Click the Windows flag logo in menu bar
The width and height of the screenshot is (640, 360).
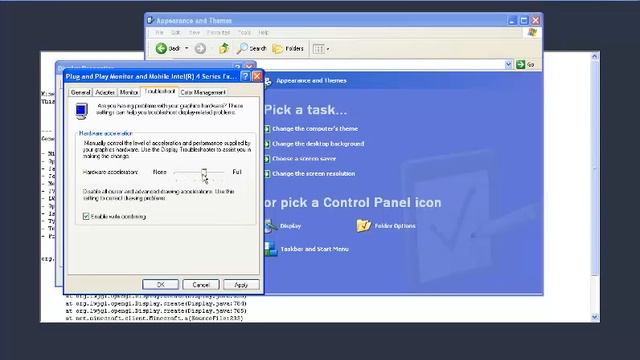532,33
